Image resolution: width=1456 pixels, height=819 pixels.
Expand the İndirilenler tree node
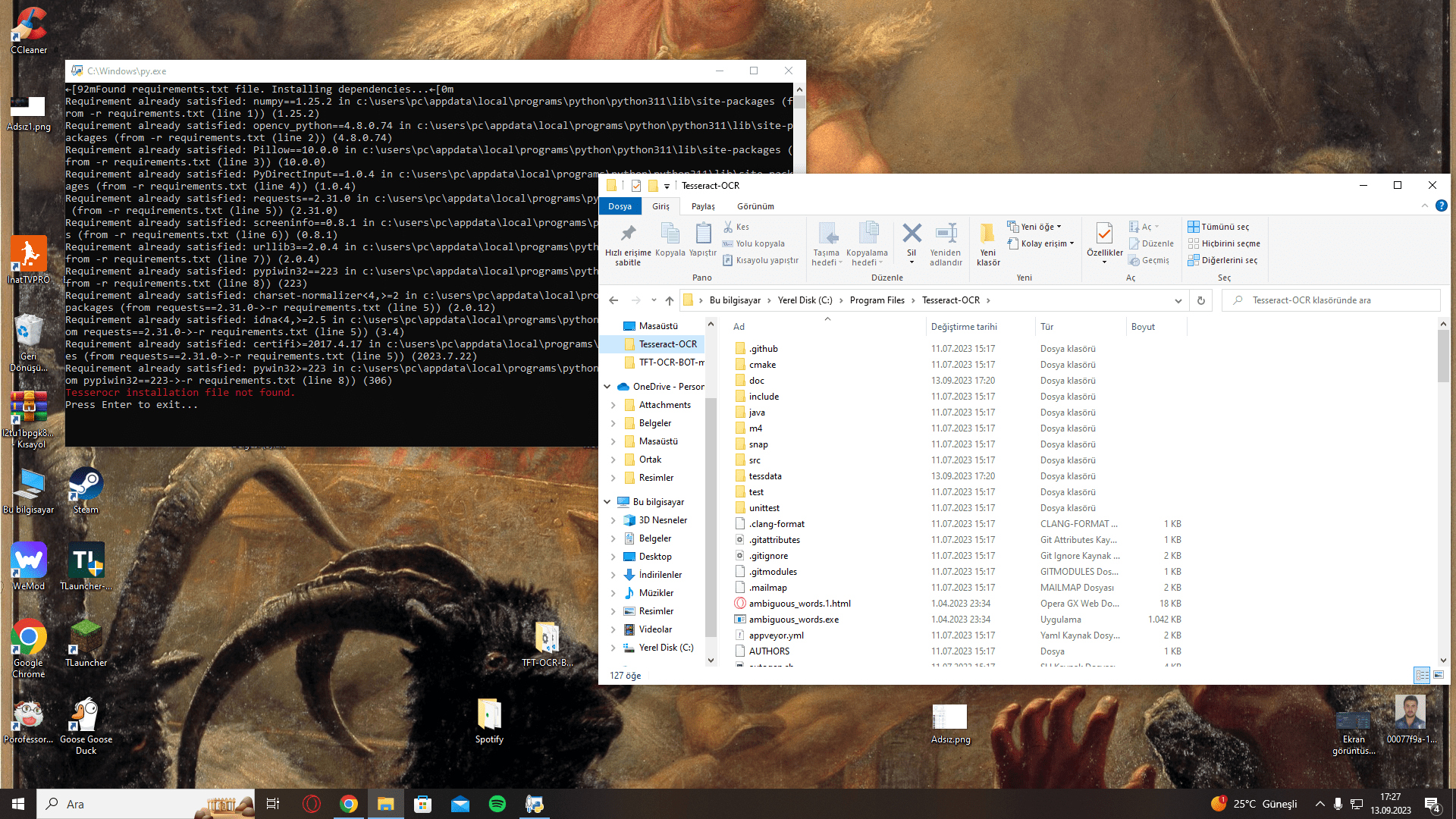pyautogui.click(x=613, y=575)
